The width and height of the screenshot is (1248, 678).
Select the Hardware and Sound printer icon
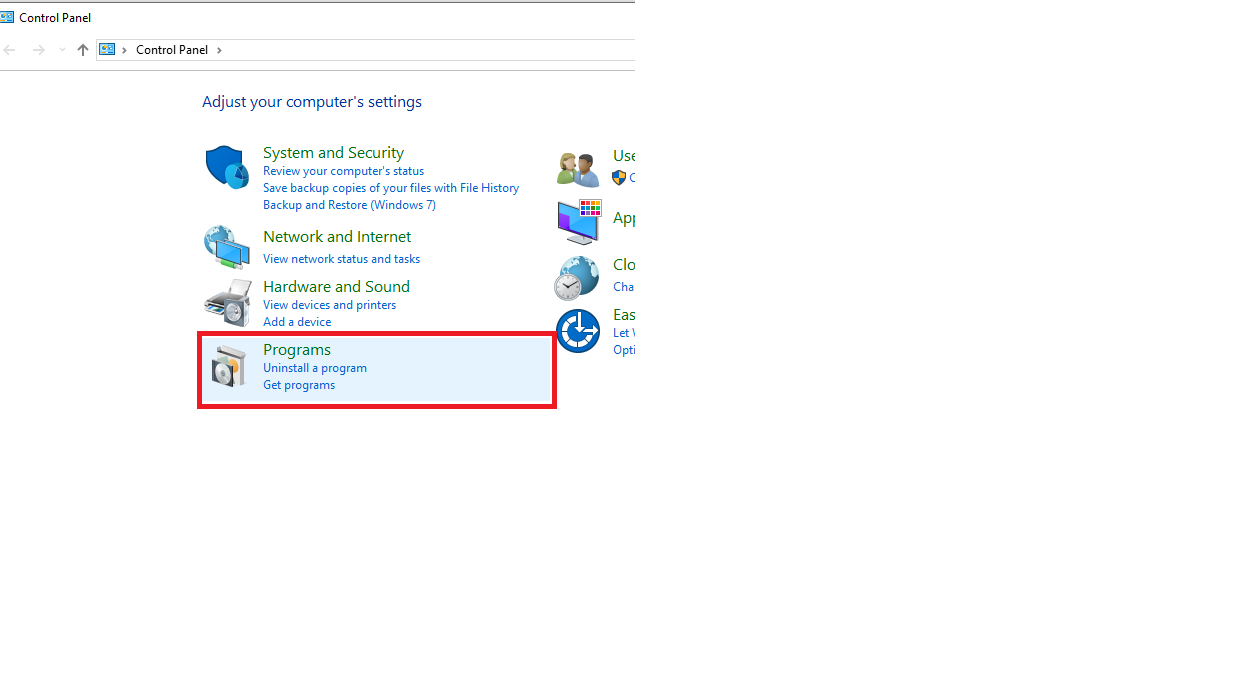coord(227,302)
